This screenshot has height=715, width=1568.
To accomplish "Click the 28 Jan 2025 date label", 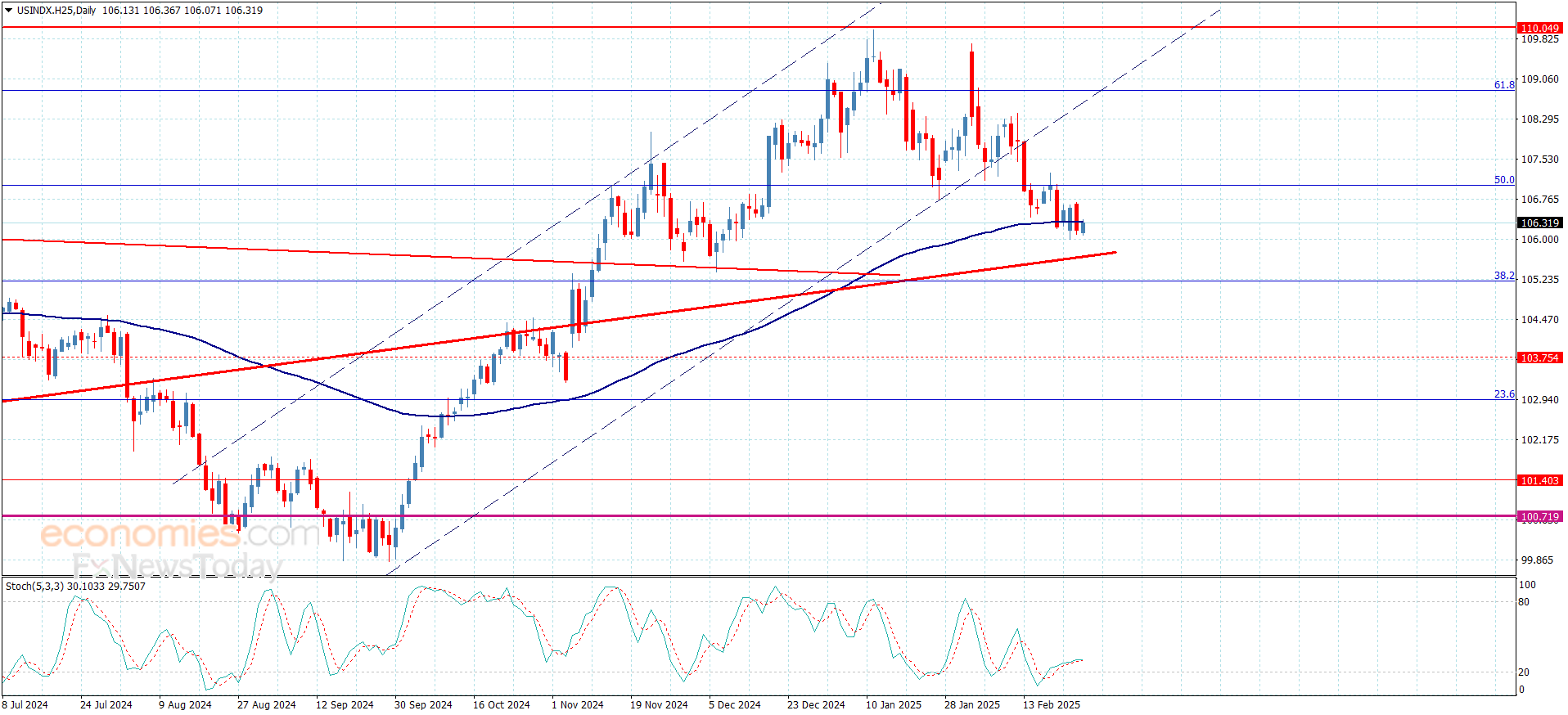I will [972, 704].
